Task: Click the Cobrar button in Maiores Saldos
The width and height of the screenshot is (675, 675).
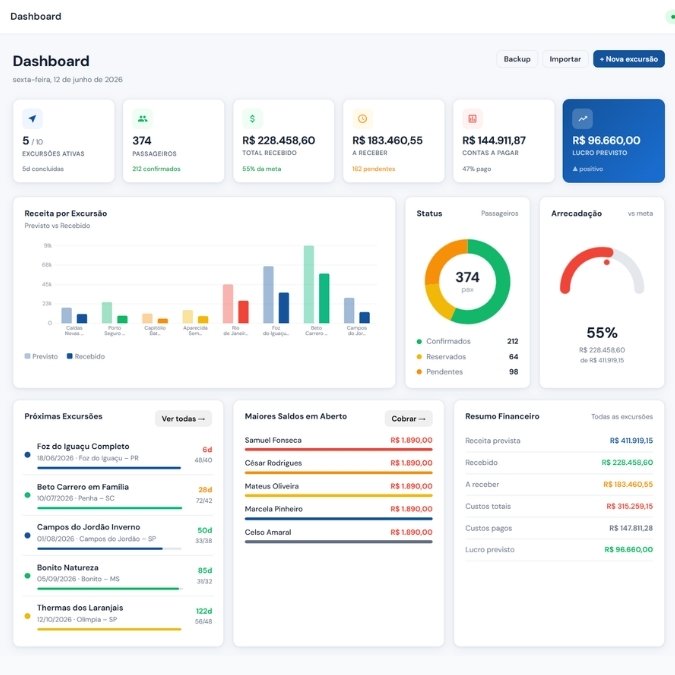Action: coord(409,418)
